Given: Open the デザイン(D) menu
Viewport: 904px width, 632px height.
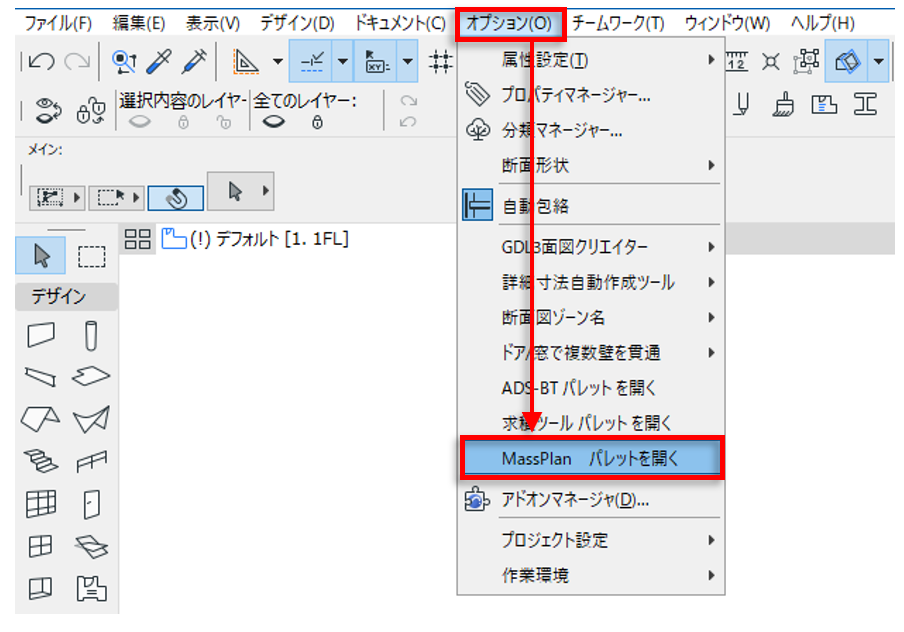Looking at the screenshot, I should pyautogui.click(x=297, y=24).
